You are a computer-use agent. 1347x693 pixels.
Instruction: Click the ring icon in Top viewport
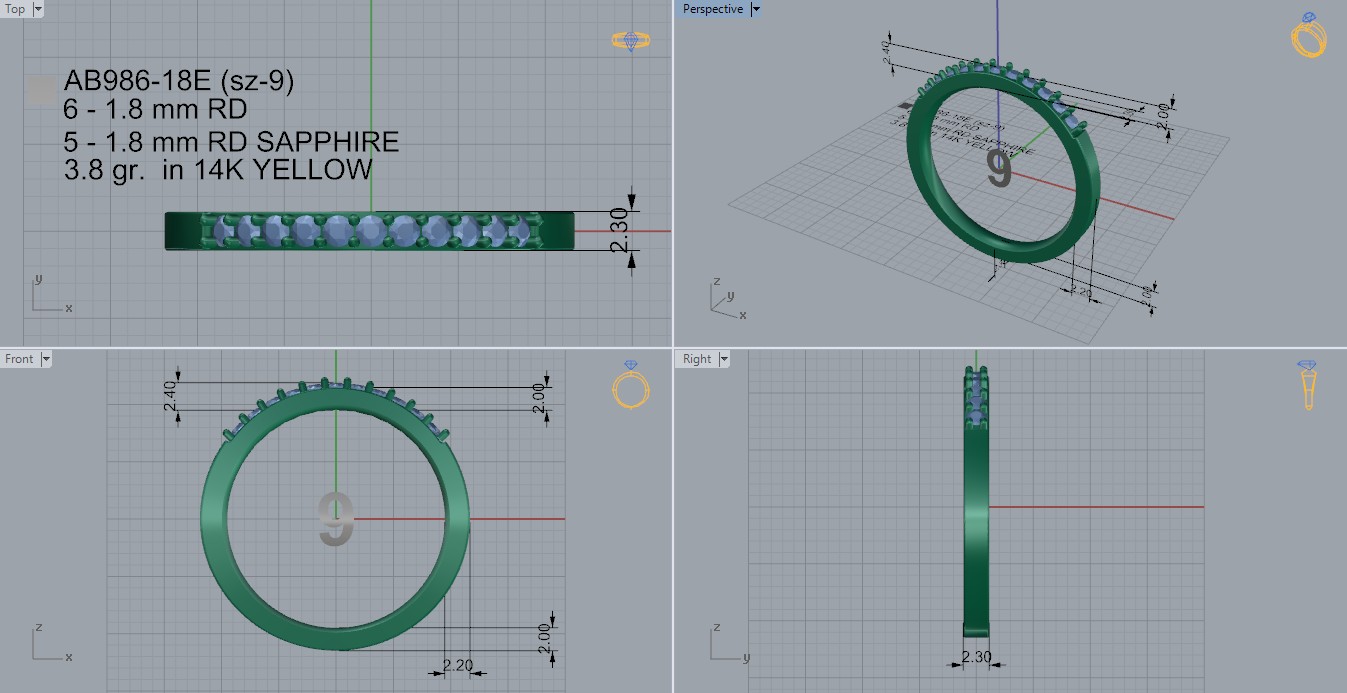[630, 40]
